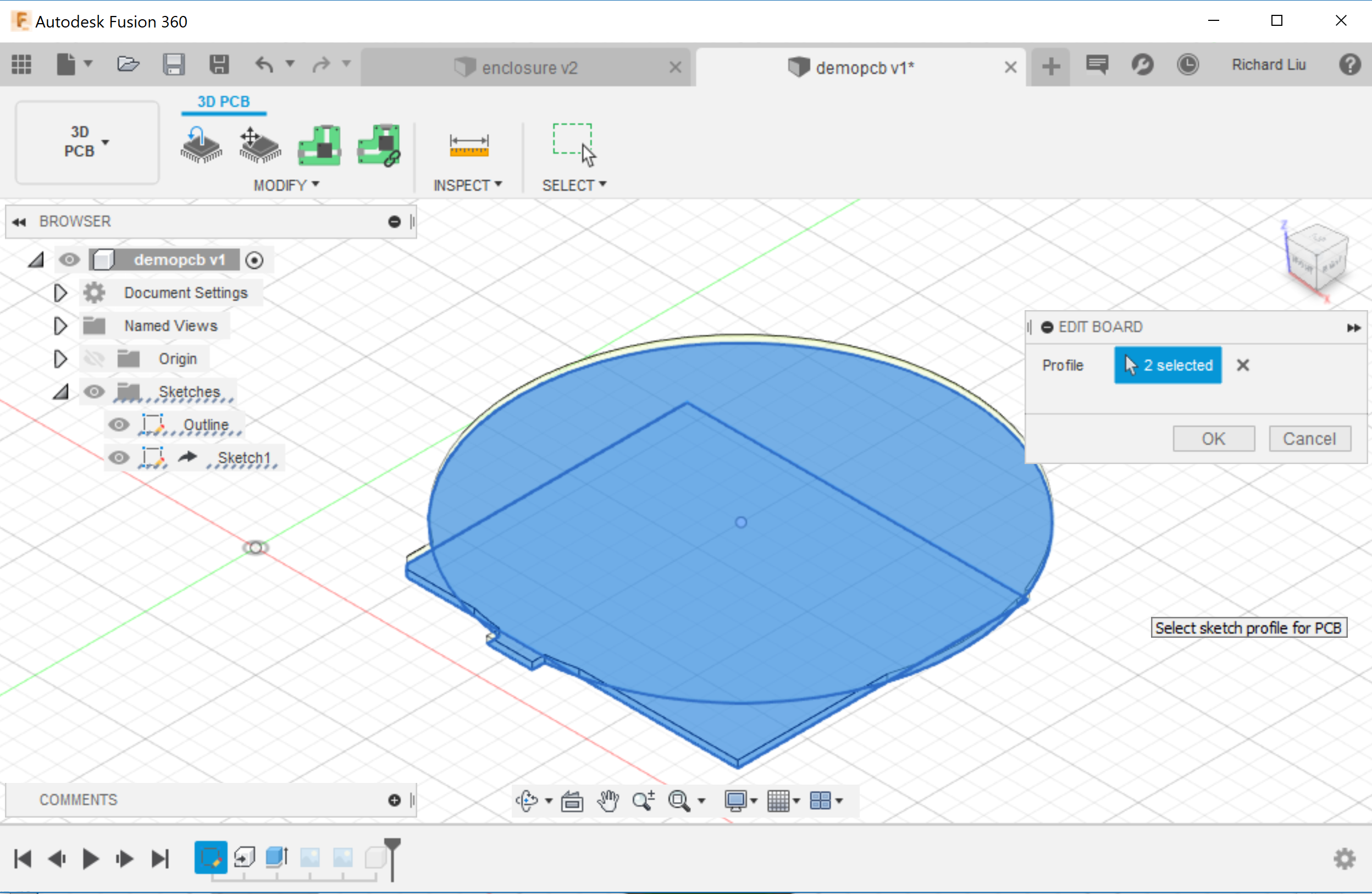Click the Save icon
Image resolution: width=1372 pixels, height=894 pixels.
pos(174,64)
